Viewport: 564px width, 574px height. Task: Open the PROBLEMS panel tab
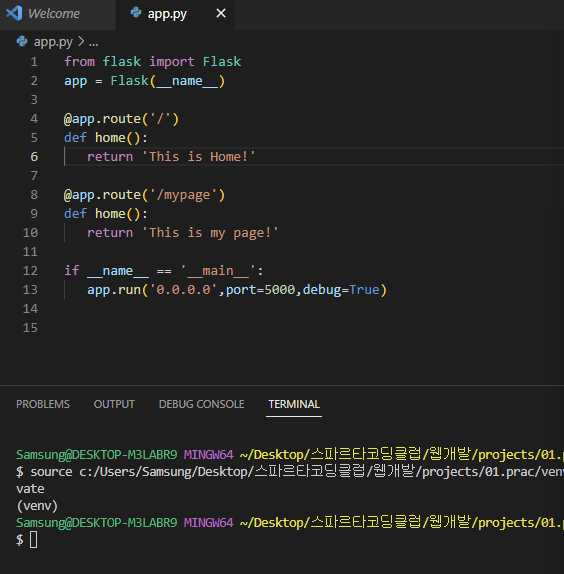[43, 404]
